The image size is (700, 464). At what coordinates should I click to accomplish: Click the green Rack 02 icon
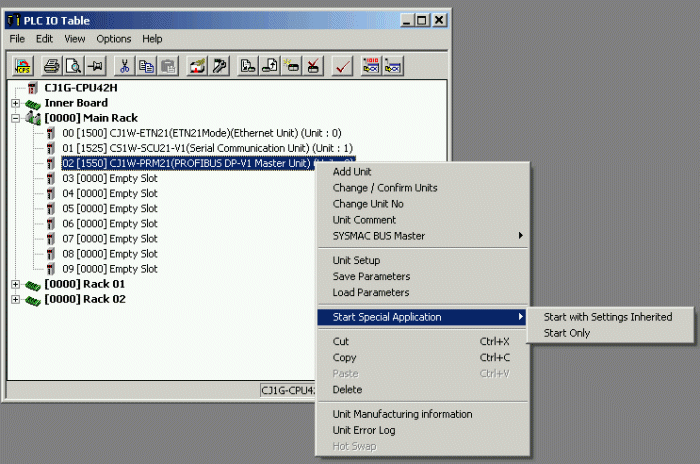tap(33, 300)
